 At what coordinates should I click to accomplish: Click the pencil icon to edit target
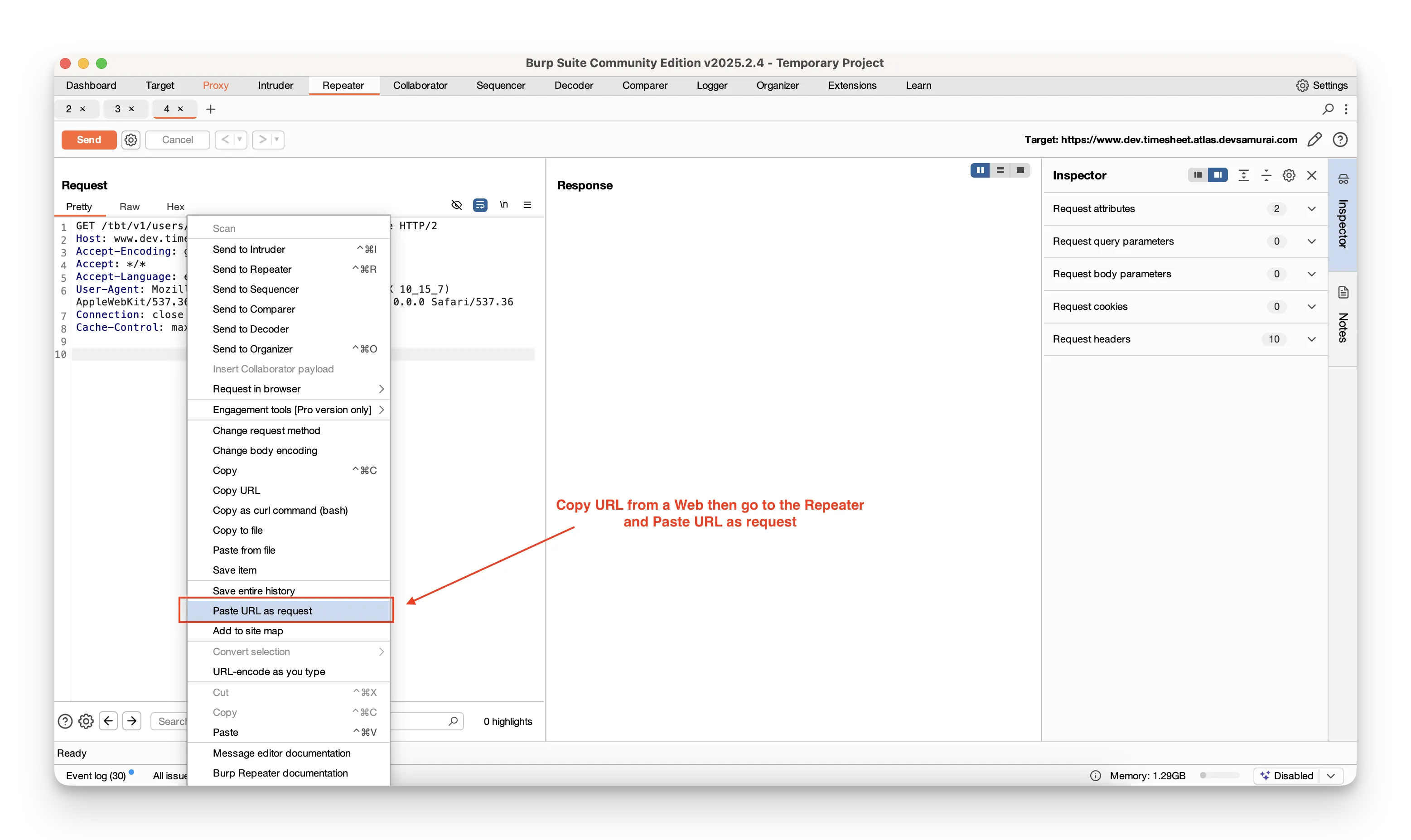pyautogui.click(x=1314, y=140)
